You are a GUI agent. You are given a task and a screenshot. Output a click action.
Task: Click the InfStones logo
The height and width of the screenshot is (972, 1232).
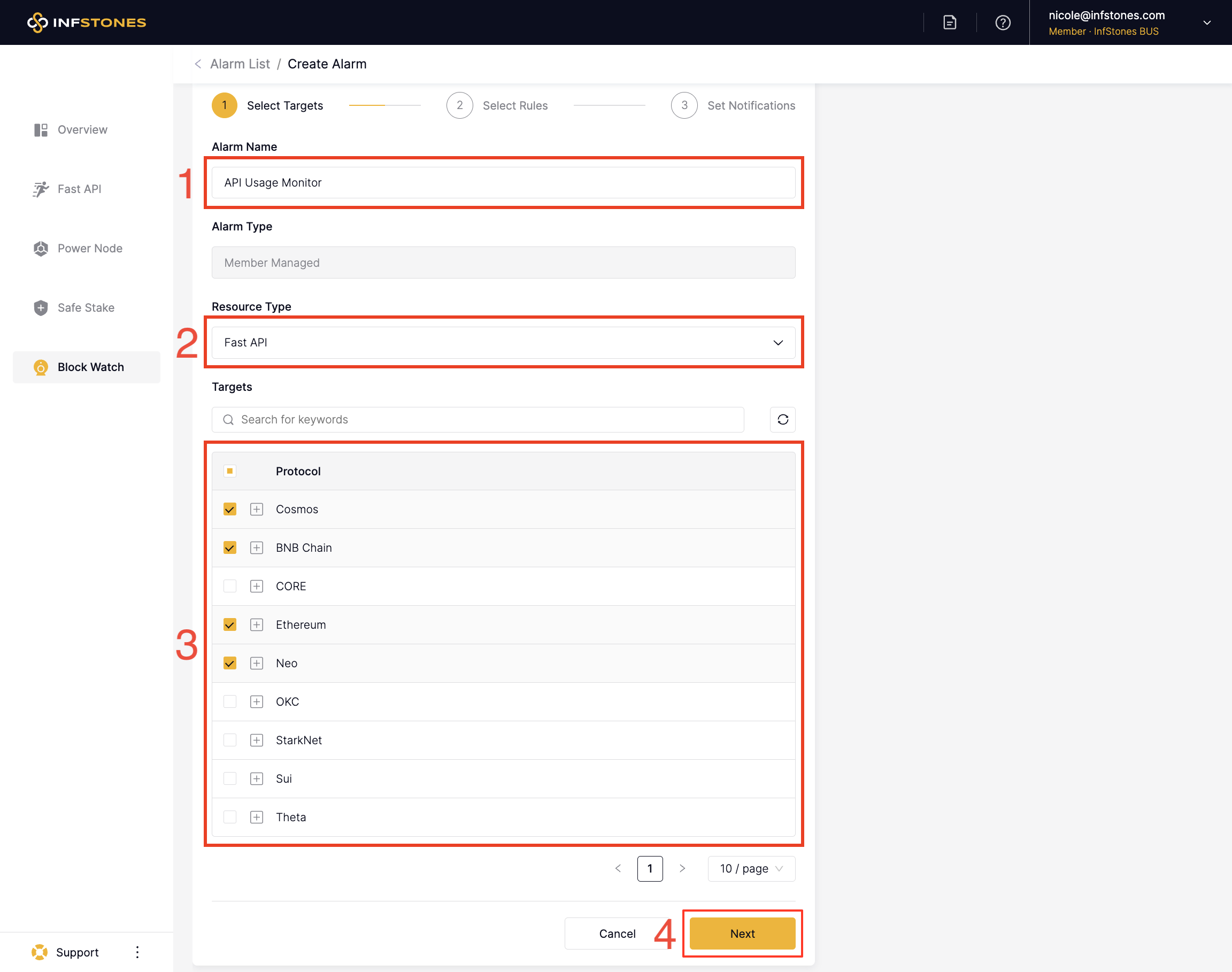point(87,22)
